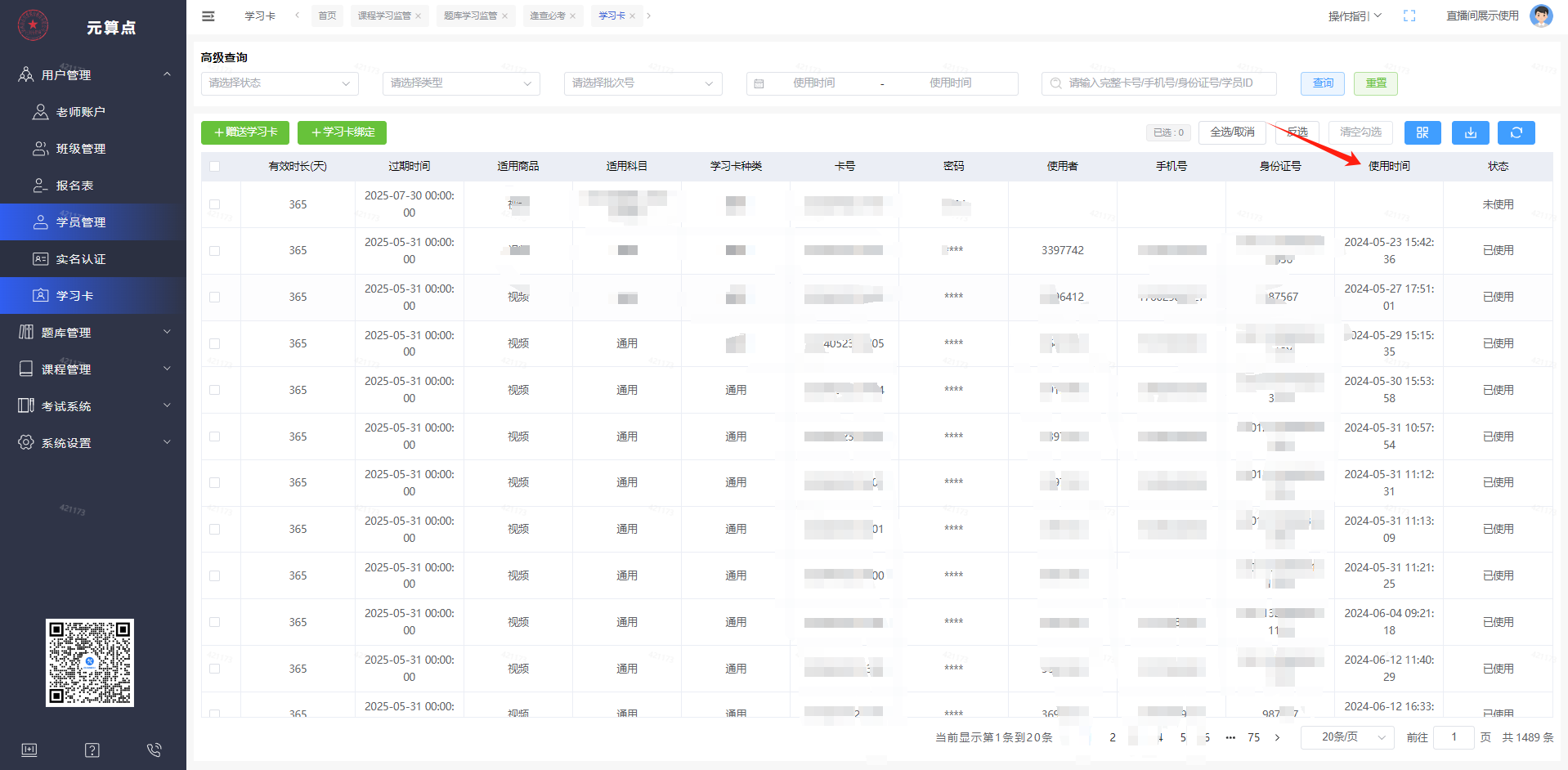This screenshot has height=770, width=1568.
Task: Click the blue download export button
Action: (x=1471, y=132)
